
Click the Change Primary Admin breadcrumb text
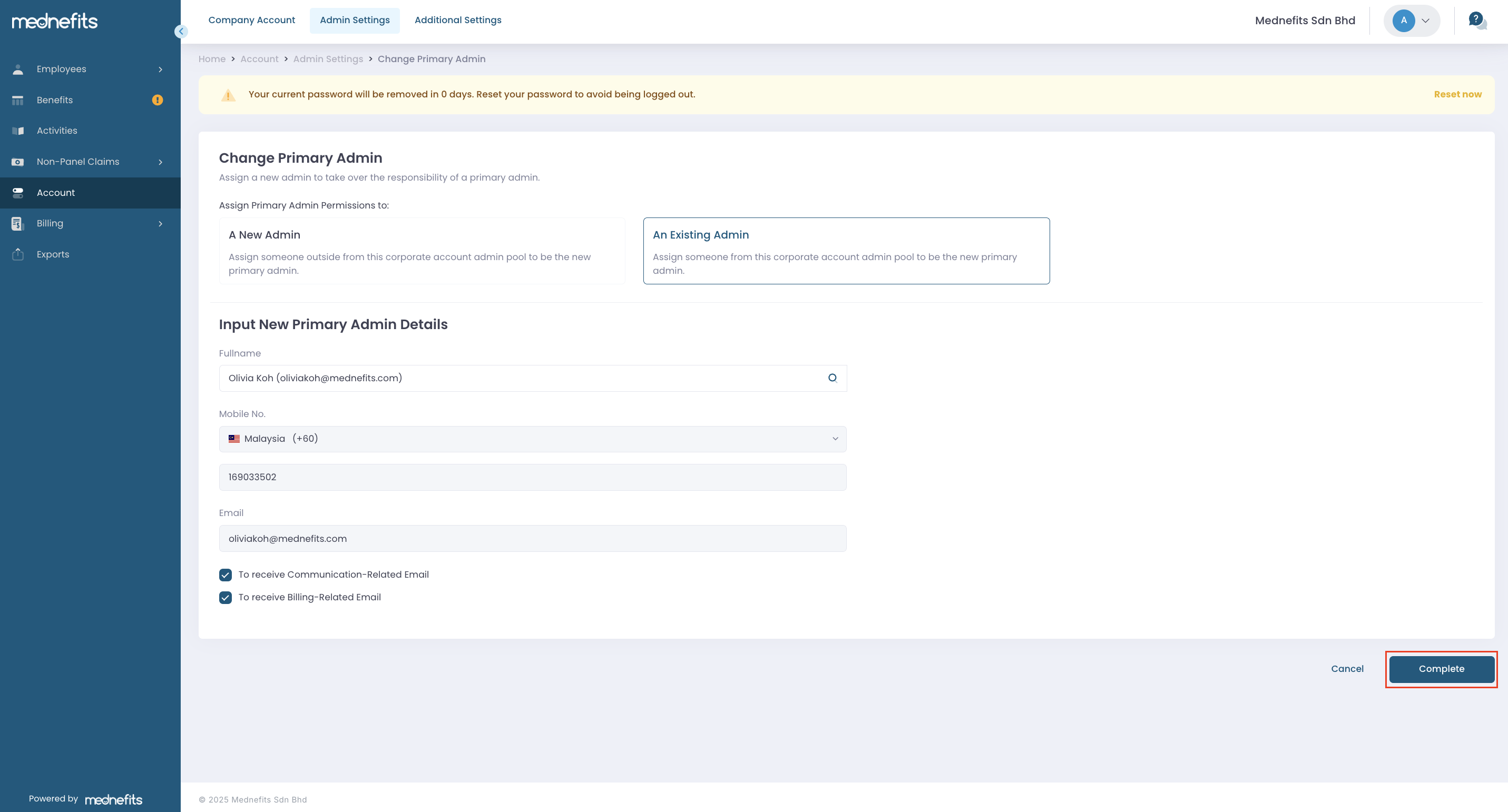coord(432,59)
